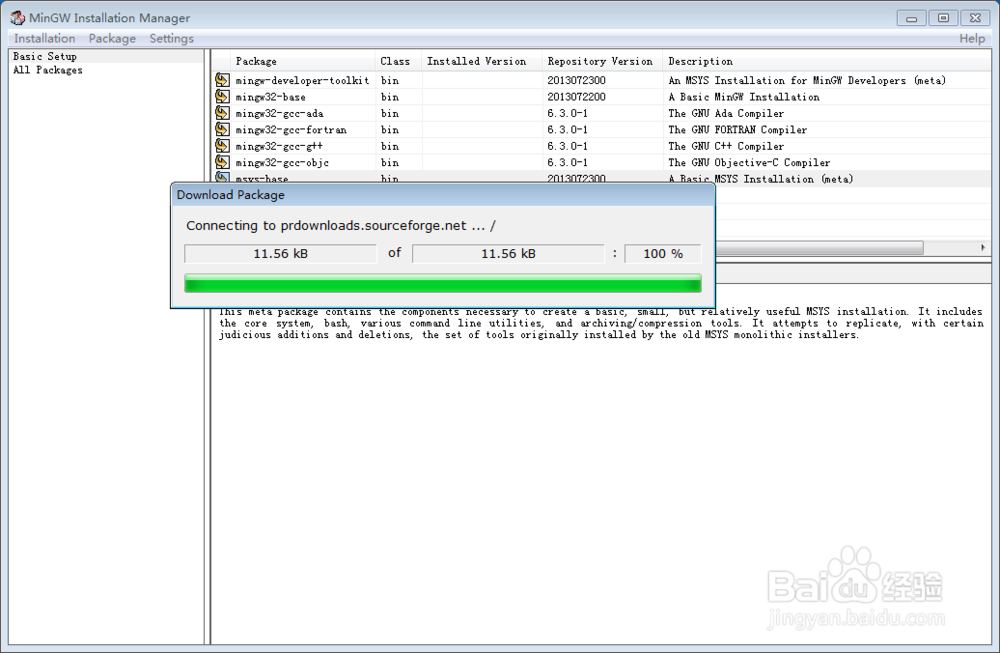This screenshot has height=653, width=1000.
Task: Click the 100 % progress percentage field
Action: coord(663,253)
